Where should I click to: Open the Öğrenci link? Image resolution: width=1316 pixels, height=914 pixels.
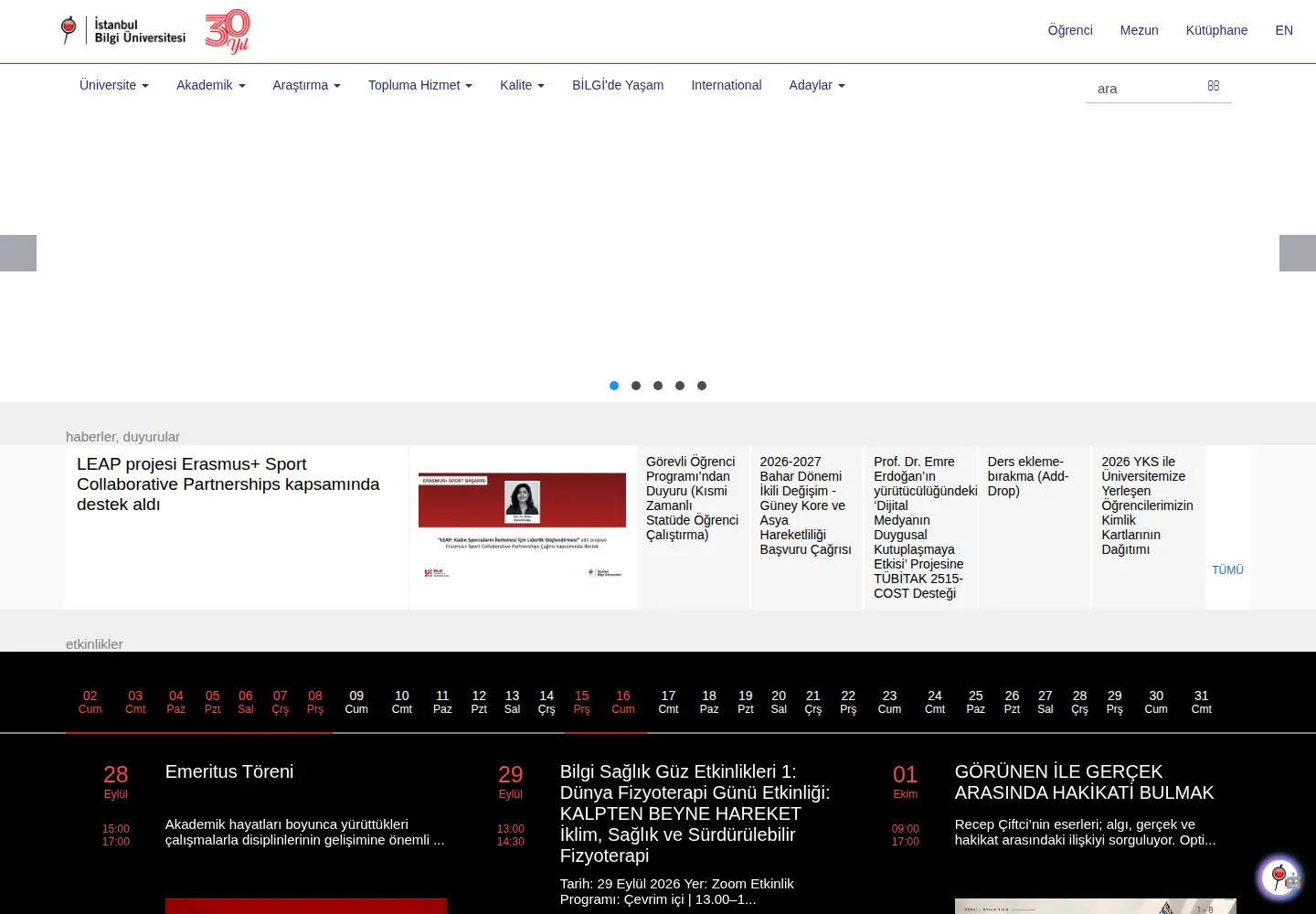click(x=1070, y=30)
